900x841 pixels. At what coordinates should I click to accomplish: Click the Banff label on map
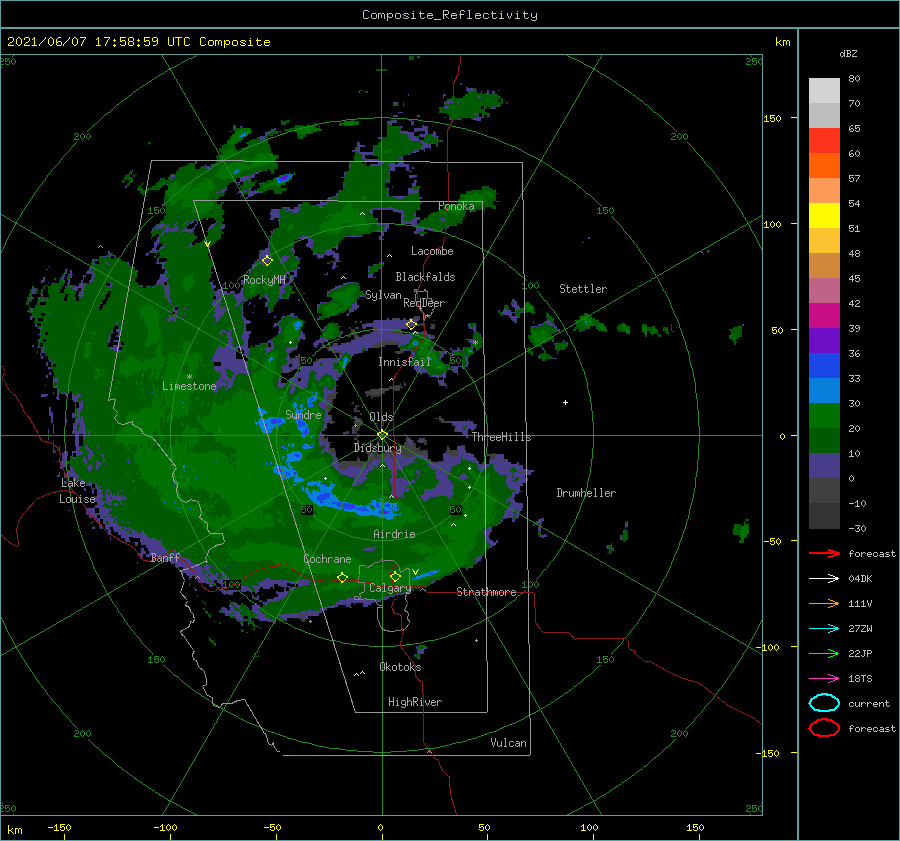(165, 557)
